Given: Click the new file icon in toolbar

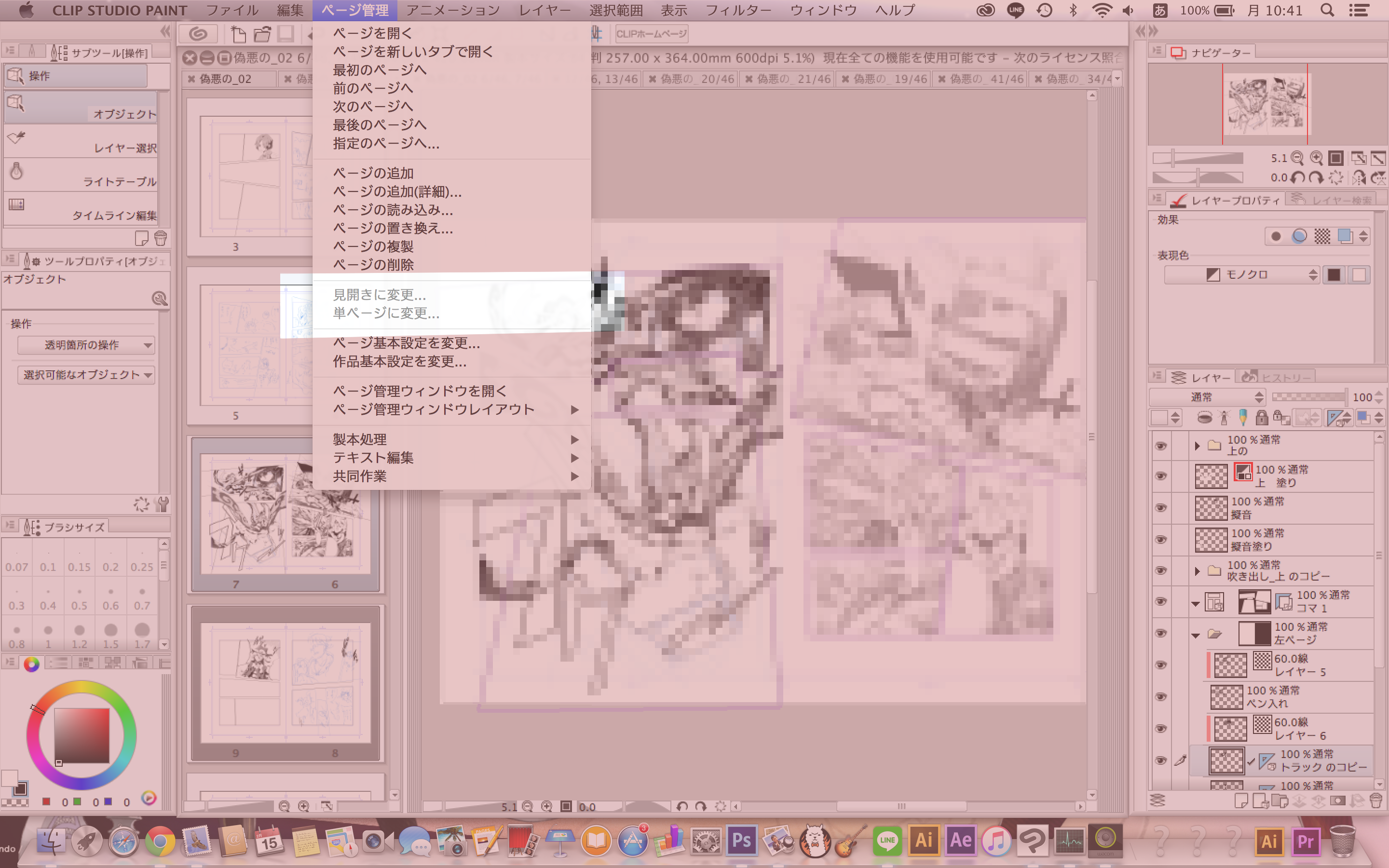Looking at the screenshot, I should click(238, 34).
